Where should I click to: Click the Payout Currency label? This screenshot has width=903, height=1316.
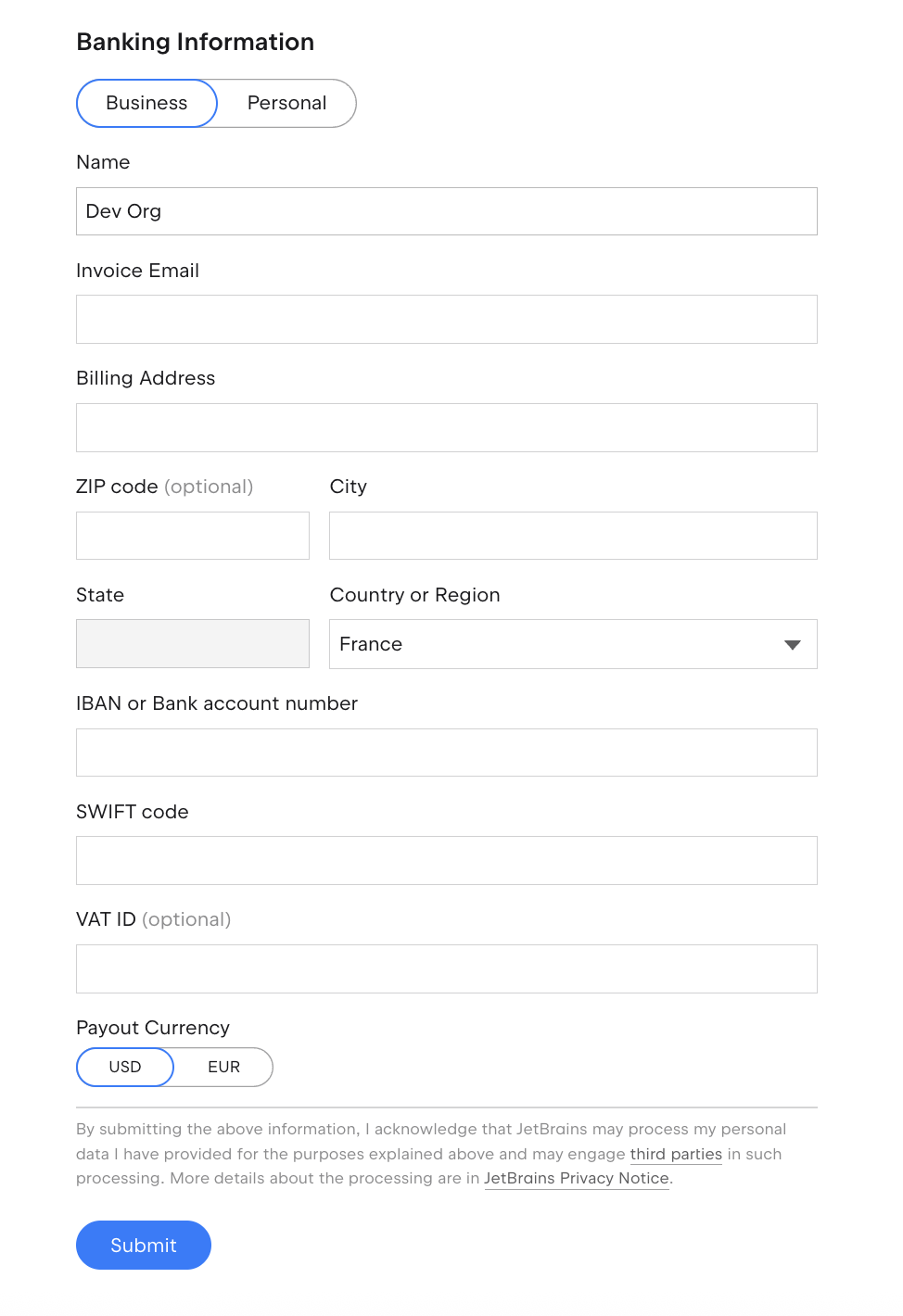153,1028
